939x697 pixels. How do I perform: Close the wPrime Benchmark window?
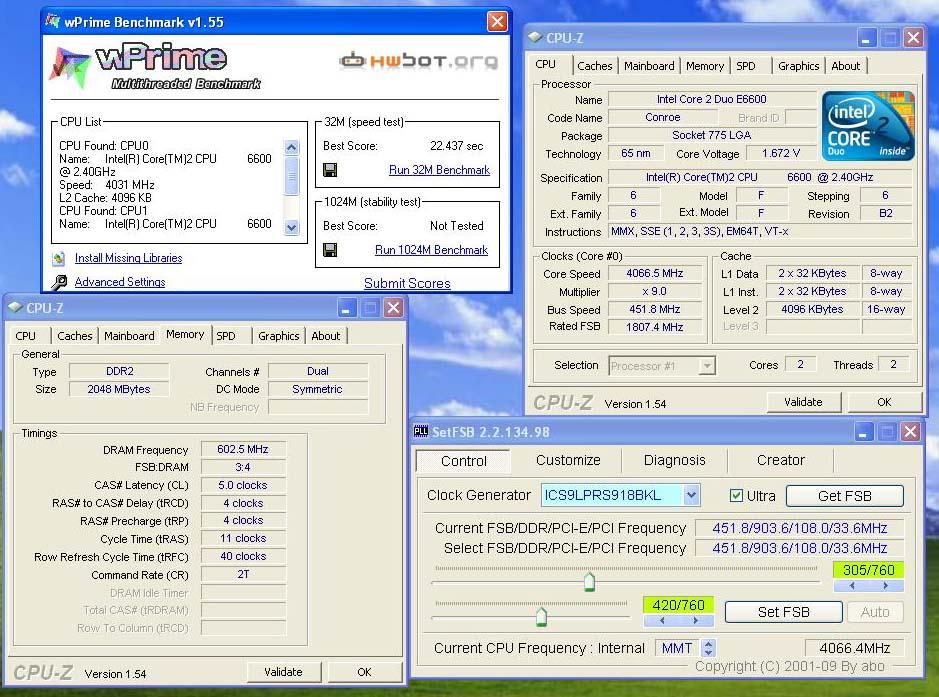497,22
